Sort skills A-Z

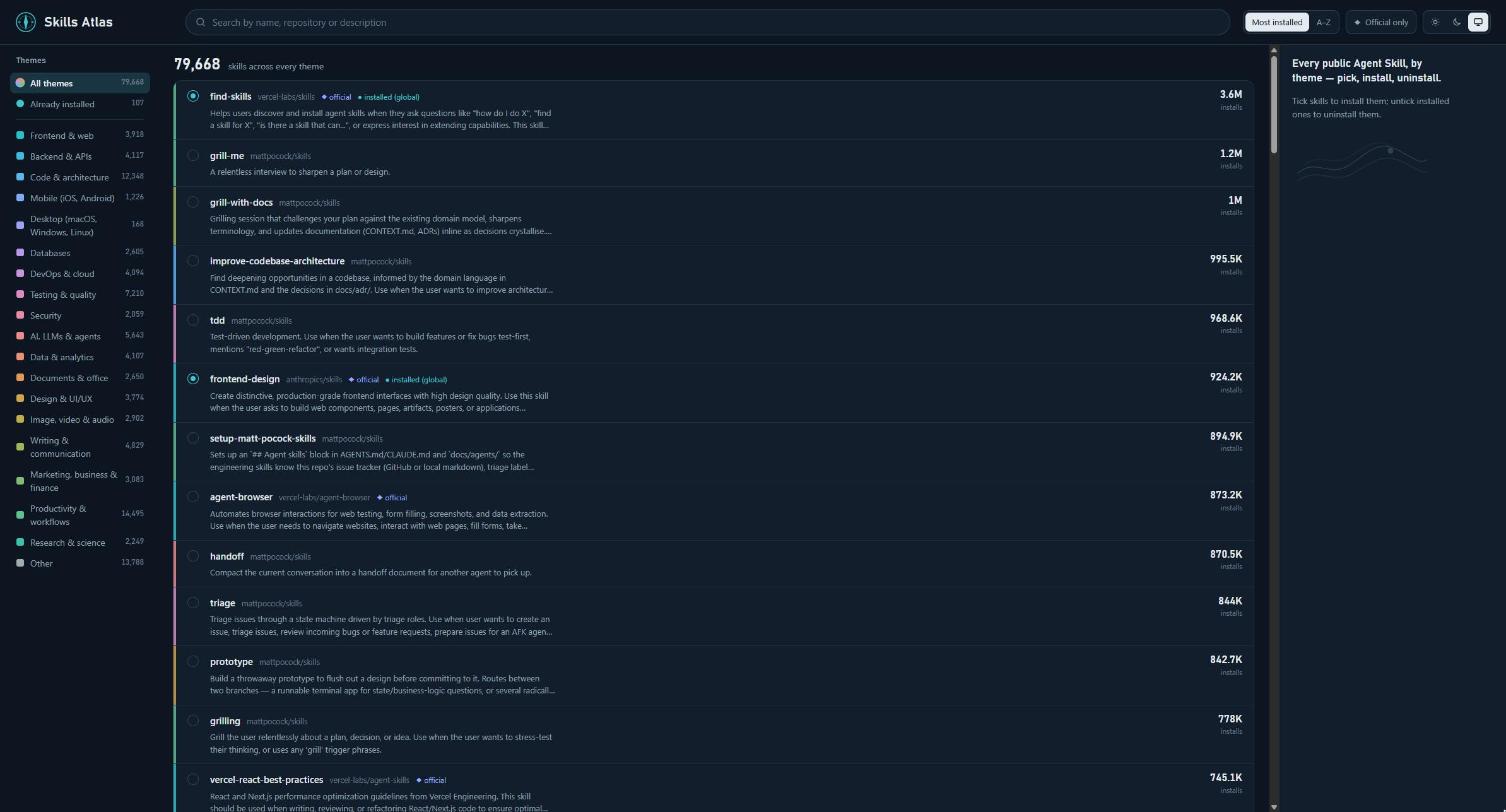pos(1323,22)
